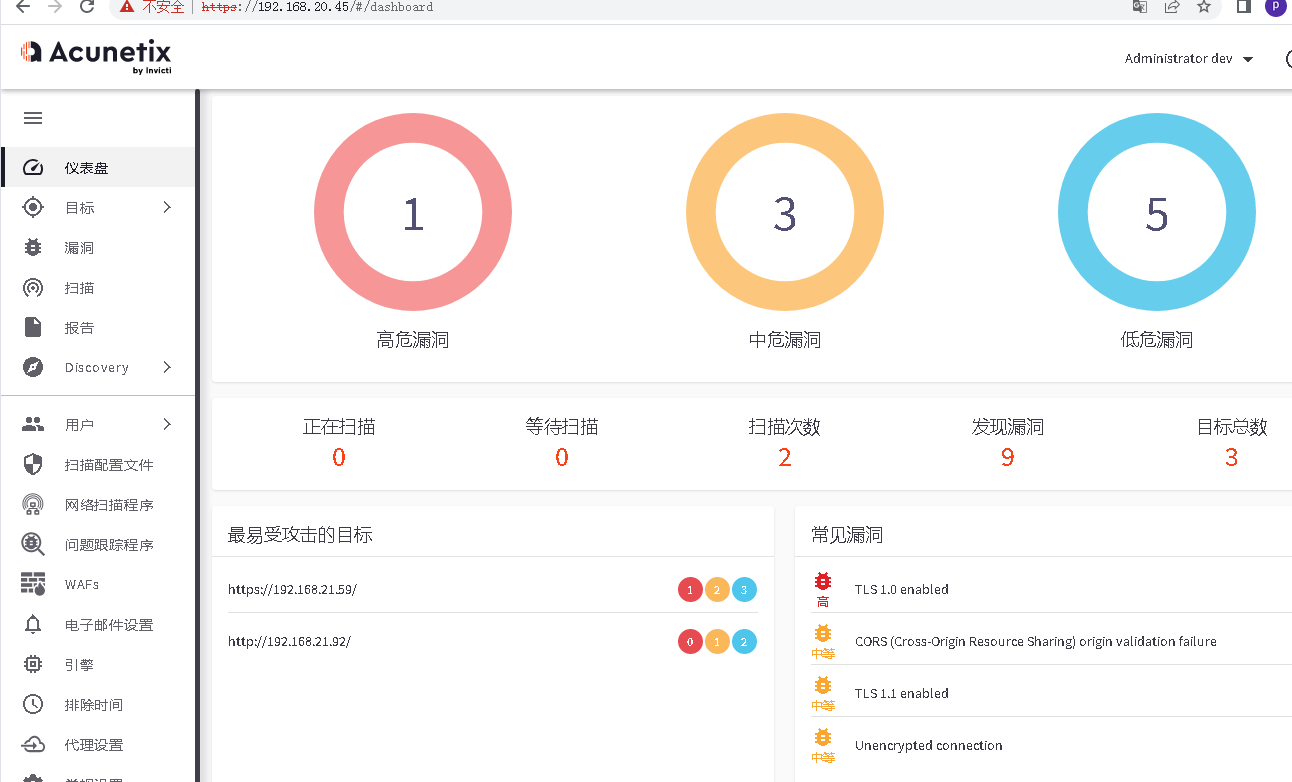Click the orange 中危漏洞 donut chart
This screenshot has height=782, width=1292.
tap(785, 212)
